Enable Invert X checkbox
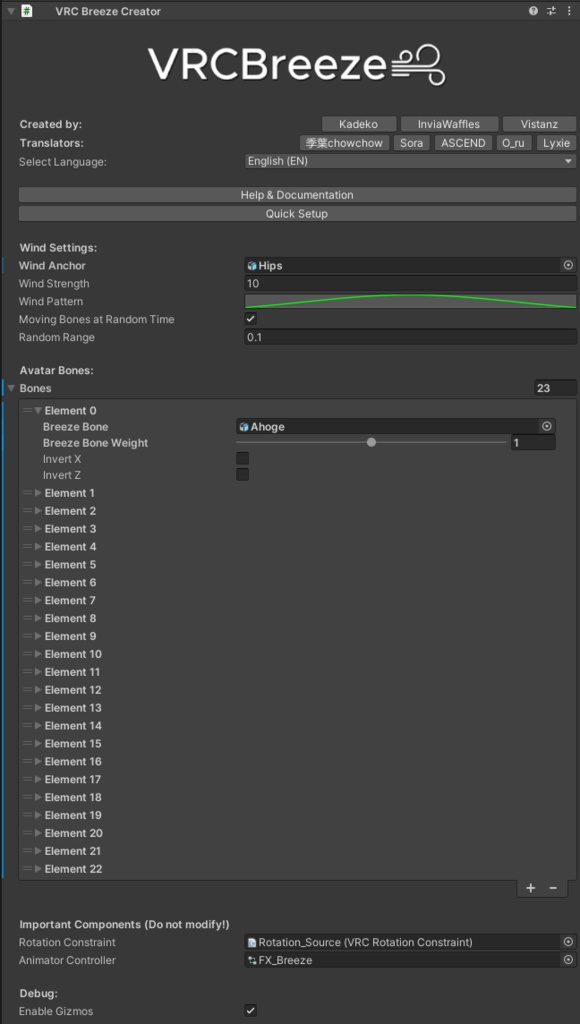 (242, 458)
